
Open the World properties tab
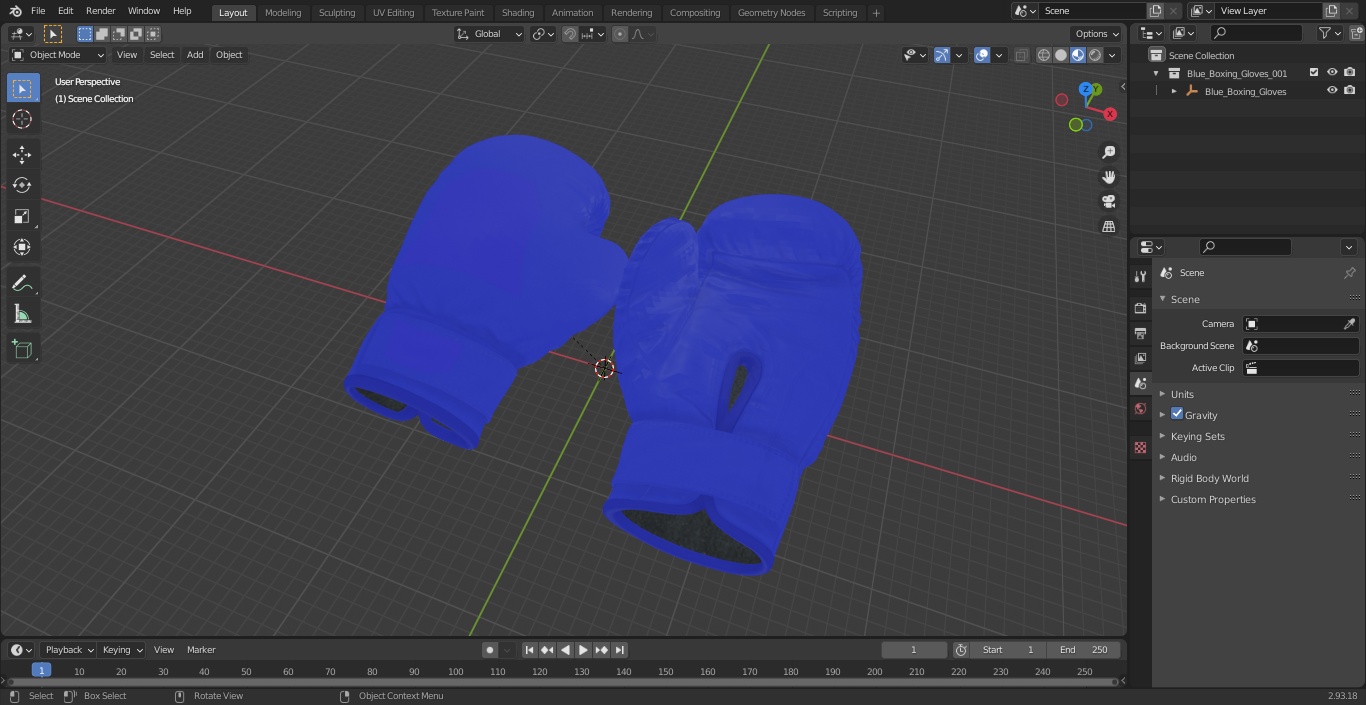1140,409
